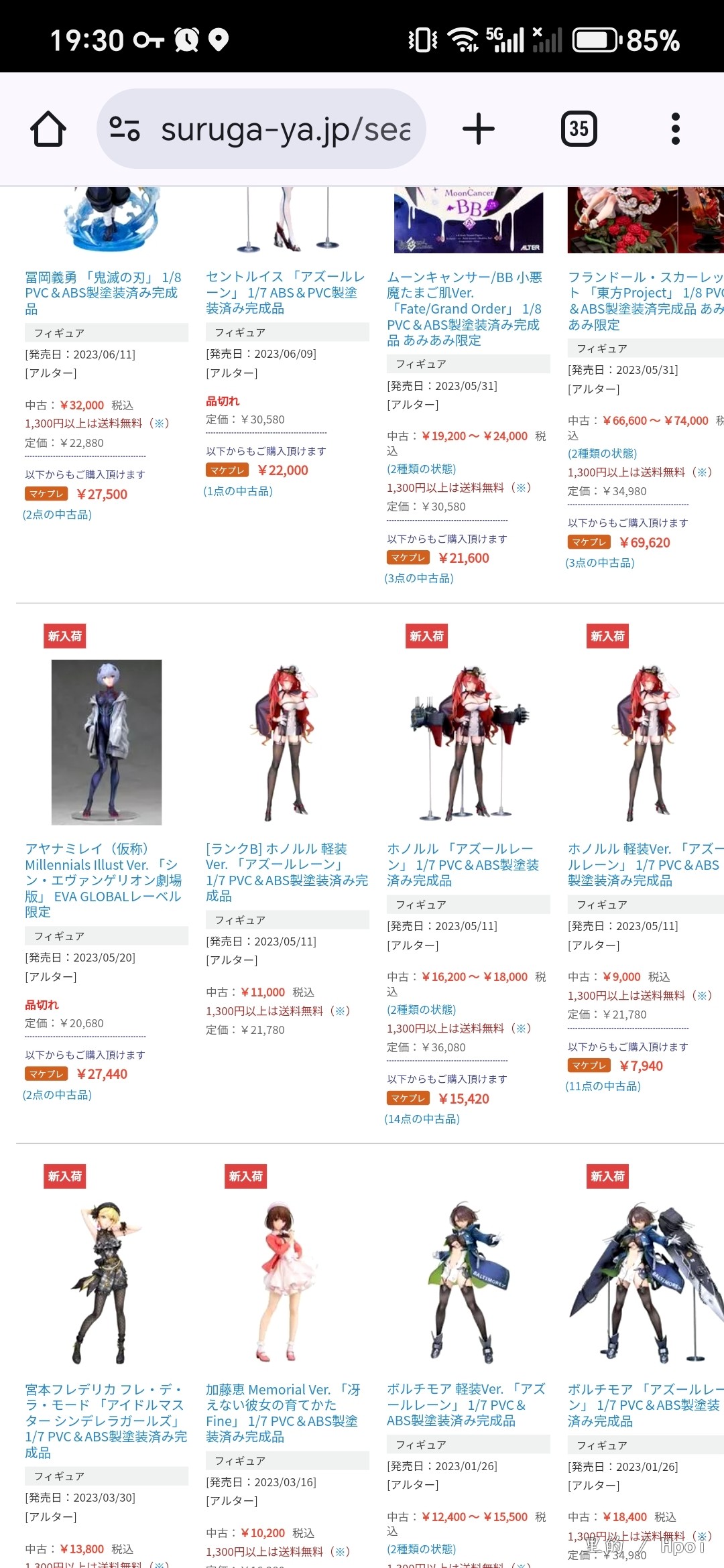Open [ランクB] ホノルル 軽装Ver. product link
The width and height of the screenshot is (724, 1568).
[x=286, y=872]
